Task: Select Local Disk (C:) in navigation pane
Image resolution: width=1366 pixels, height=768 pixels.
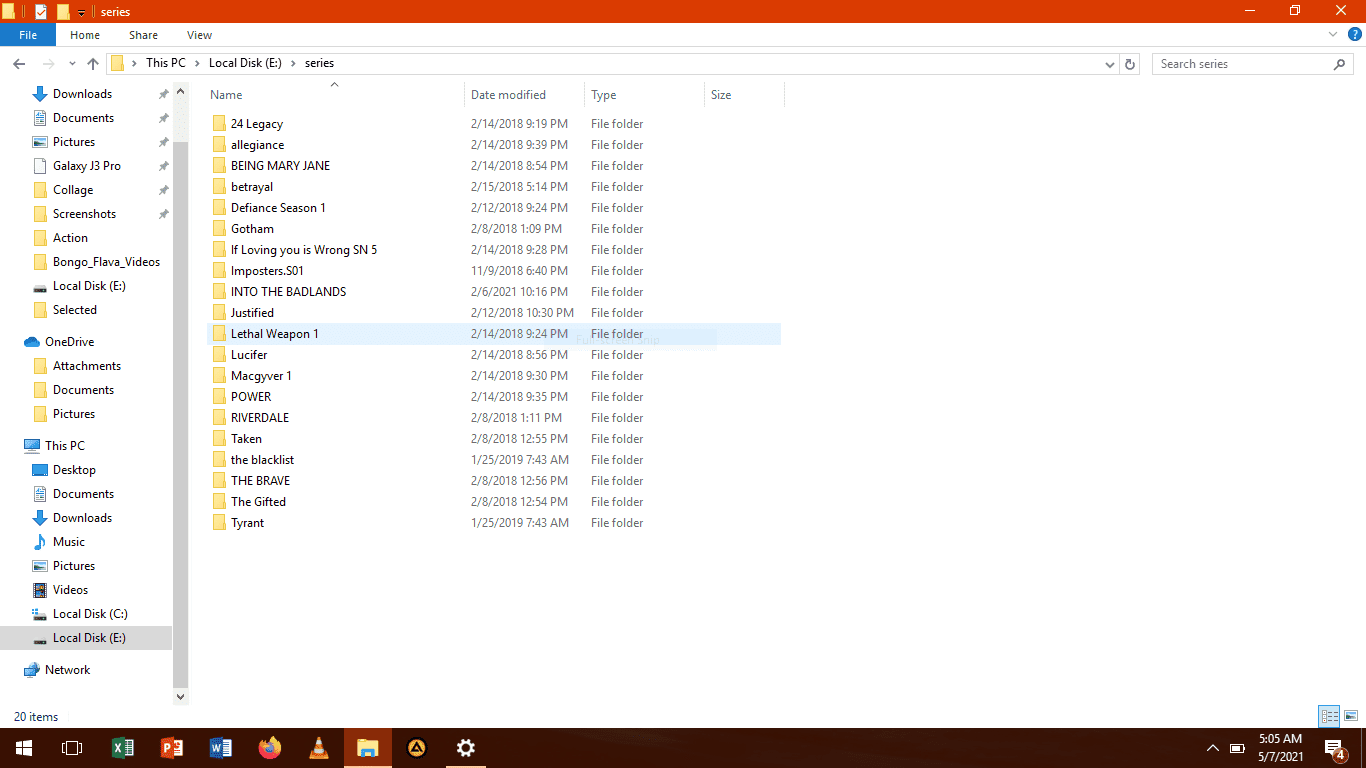Action: [90, 614]
